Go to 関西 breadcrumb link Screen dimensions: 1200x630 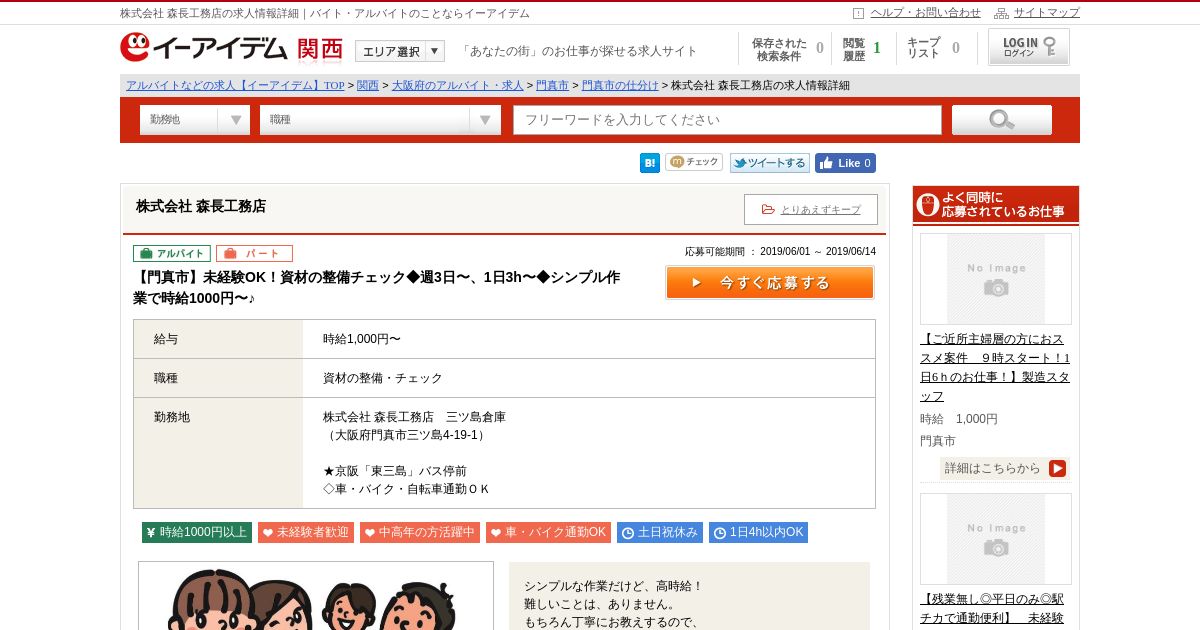tap(368, 85)
